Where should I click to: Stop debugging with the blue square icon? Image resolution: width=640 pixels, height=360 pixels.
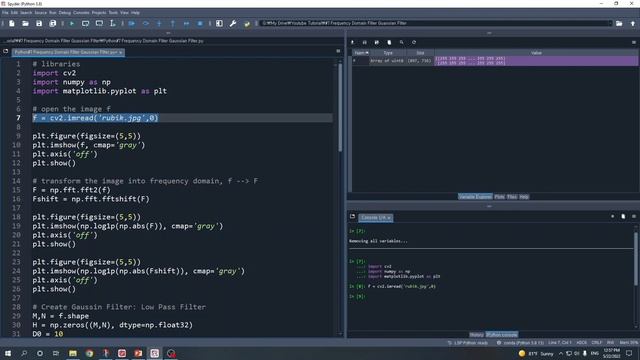pyautogui.click(x=200, y=24)
